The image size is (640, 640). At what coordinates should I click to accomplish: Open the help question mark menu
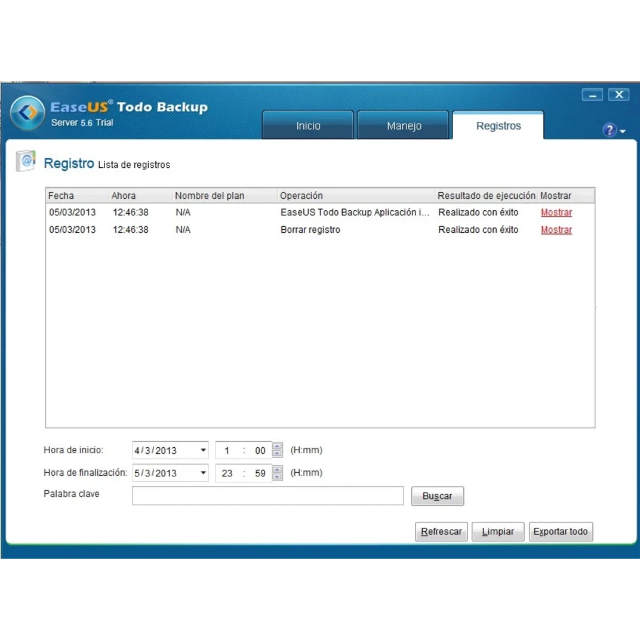click(x=610, y=130)
